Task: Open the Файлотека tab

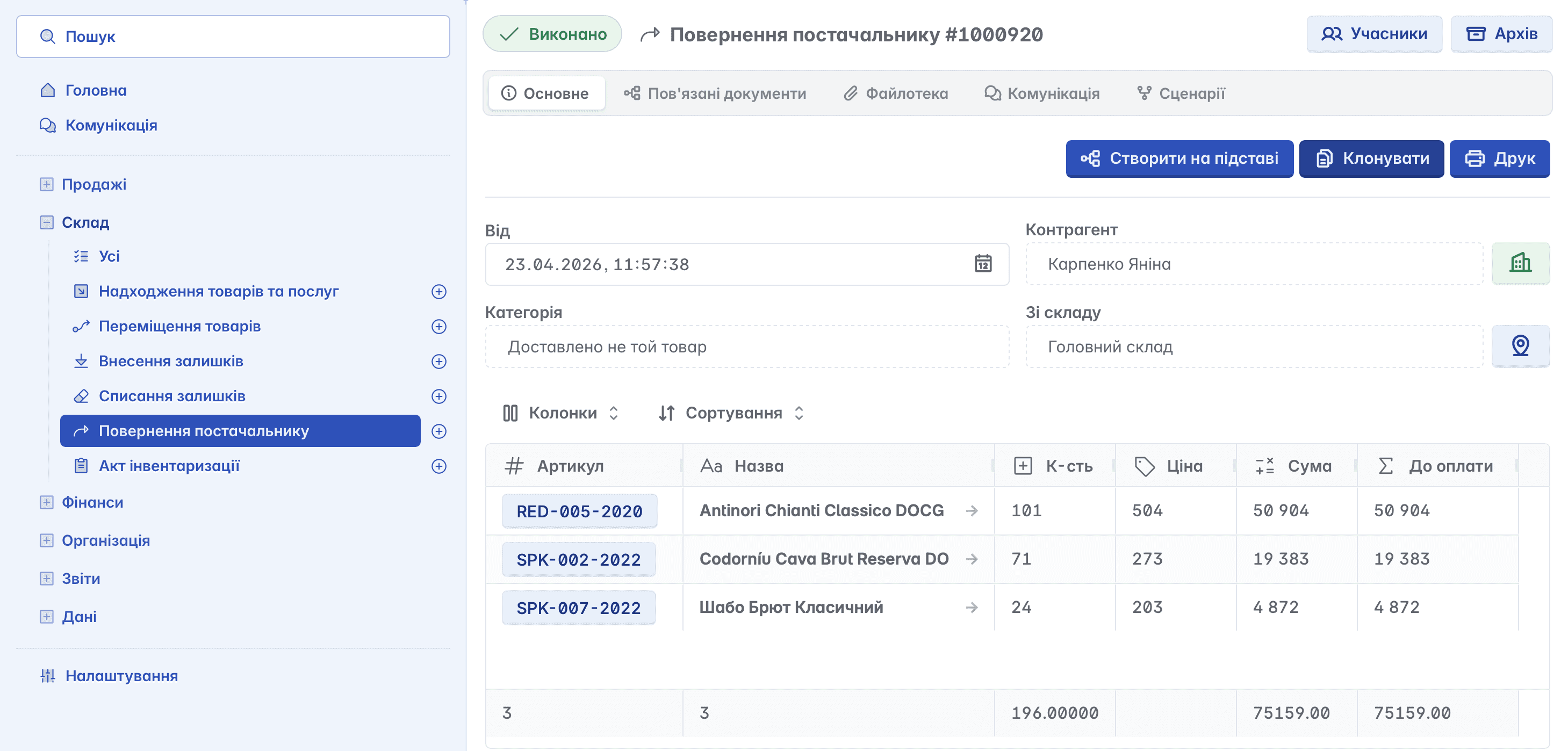Action: pos(896,93)
